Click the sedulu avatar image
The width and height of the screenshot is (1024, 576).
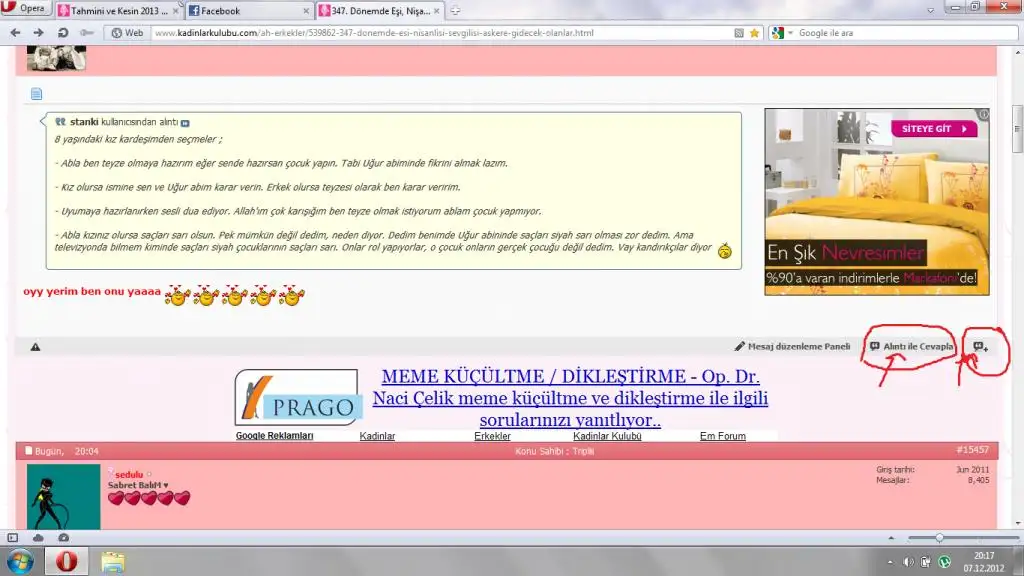tap(63, 497)
